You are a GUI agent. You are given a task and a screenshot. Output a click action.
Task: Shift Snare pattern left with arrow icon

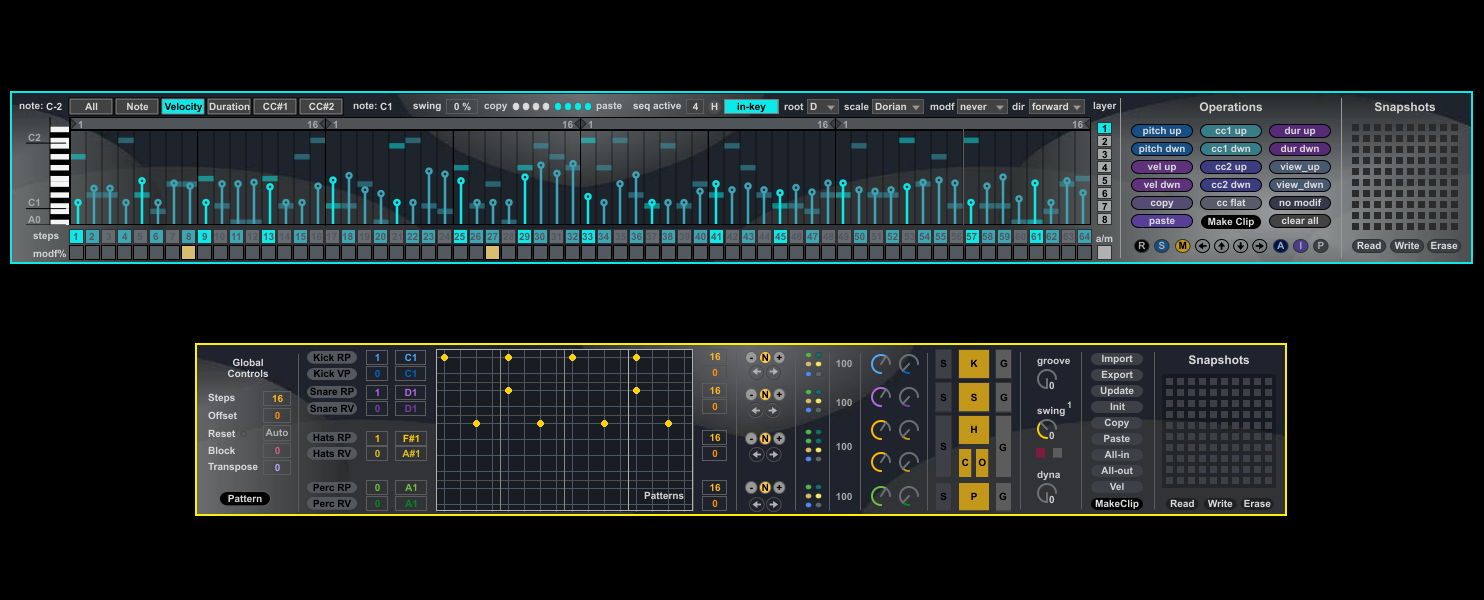pyautogui.click(x=757, y=410)
